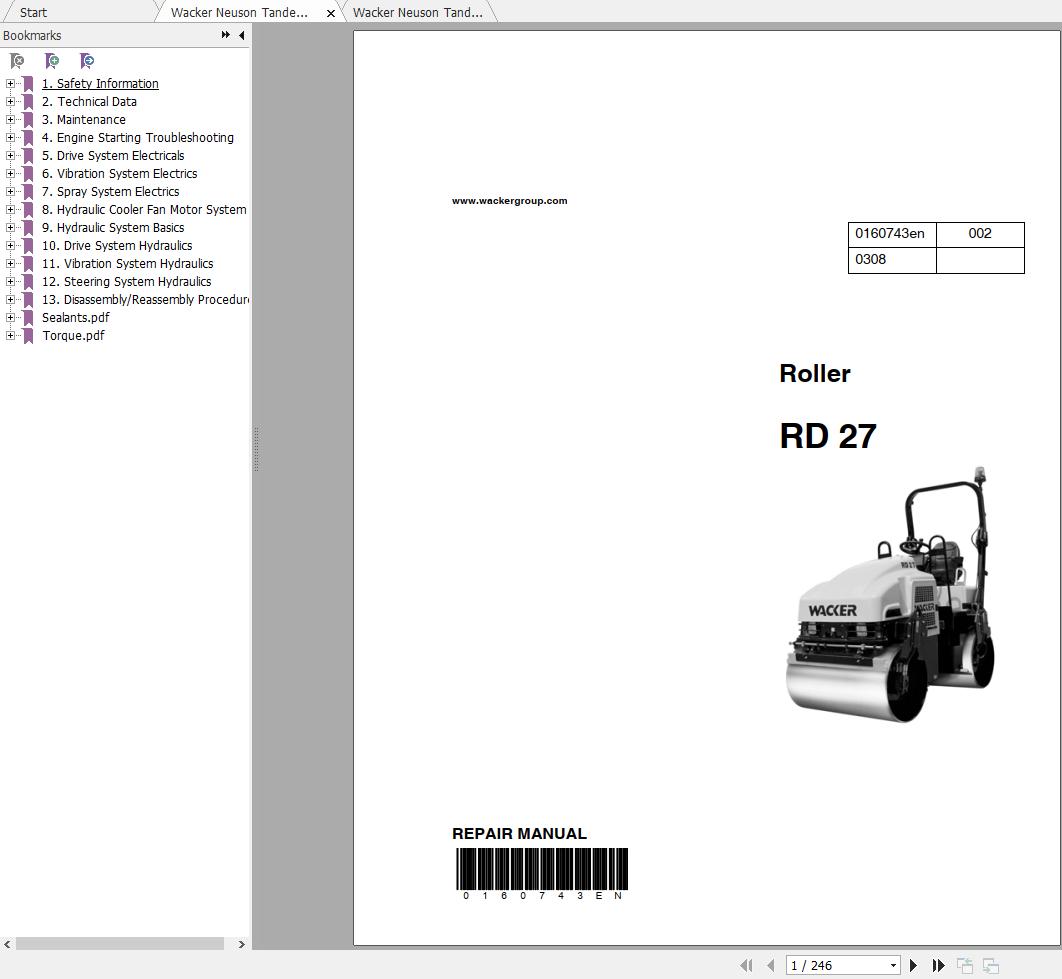Image resolution: width=1062 pixels, height=979 pixels.
Task: Open the page number dropdown
Action: pyautogui.click(x=893, y=965)
